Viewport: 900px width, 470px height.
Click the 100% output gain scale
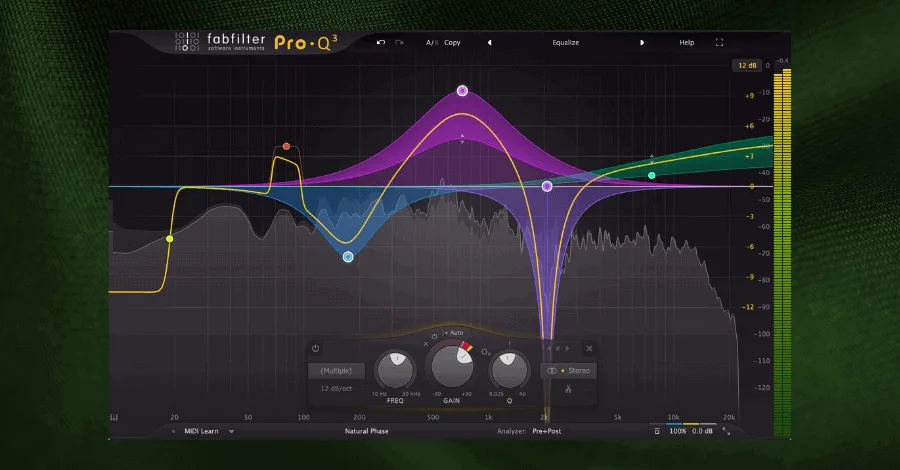678,431
